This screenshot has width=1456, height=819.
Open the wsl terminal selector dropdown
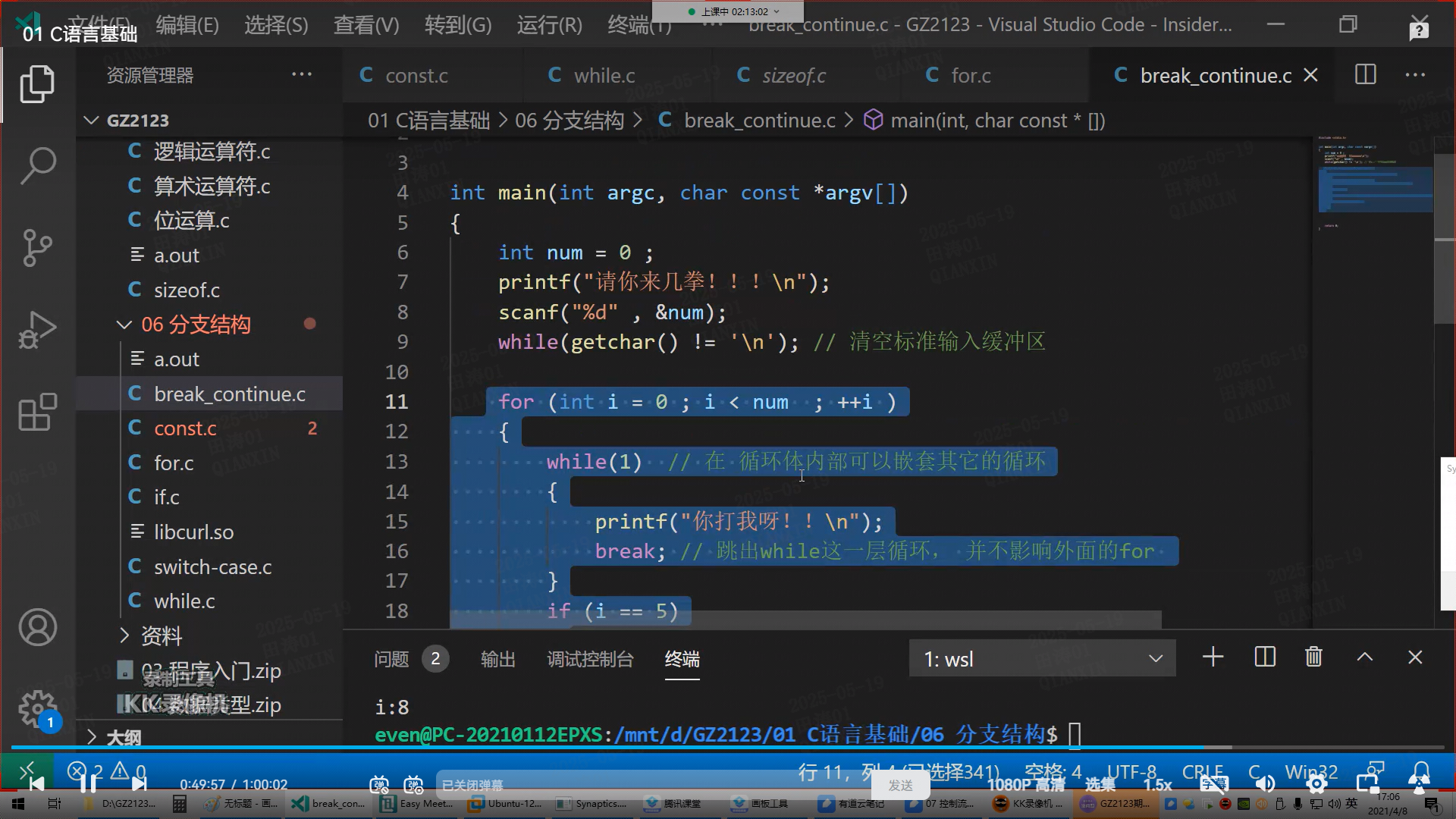click(x=1042, y=658)
